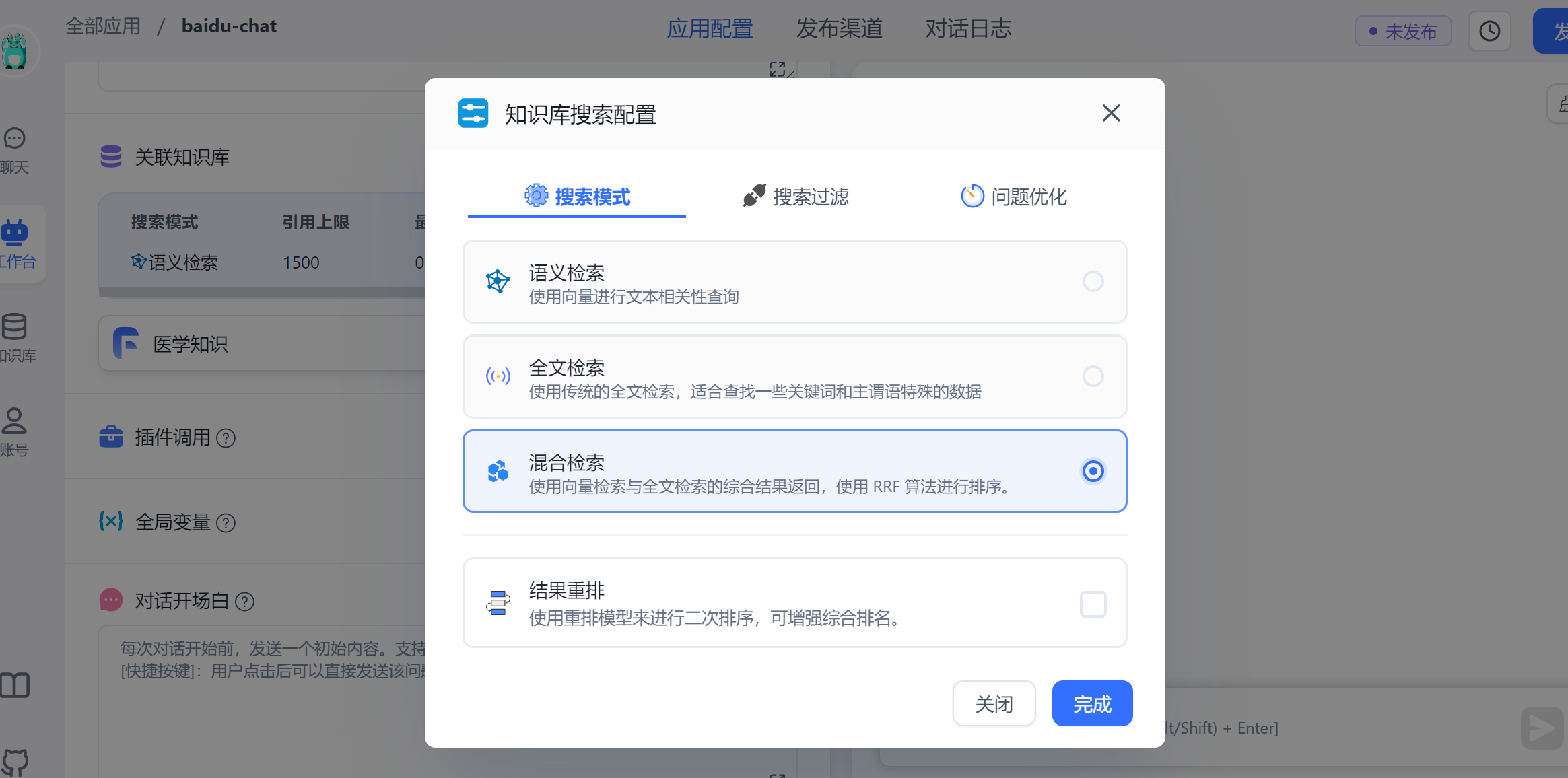Select the 混合检索 radio button
Viewport: 1568px width, 778px height.
pos(1093,471)
